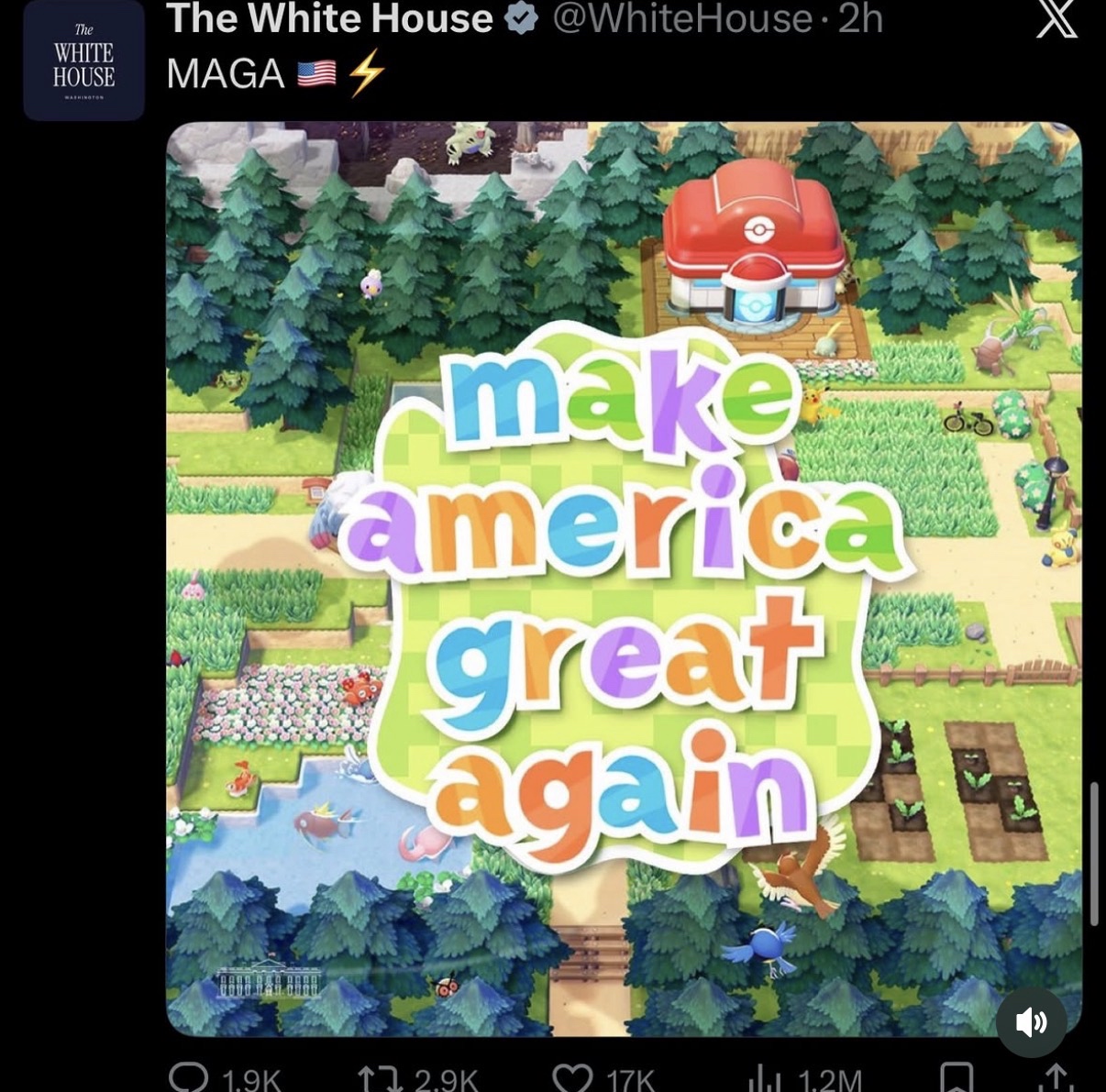Click the 2h timestamp
This screenshot has width=1106, height=1092.
point(860,18)
